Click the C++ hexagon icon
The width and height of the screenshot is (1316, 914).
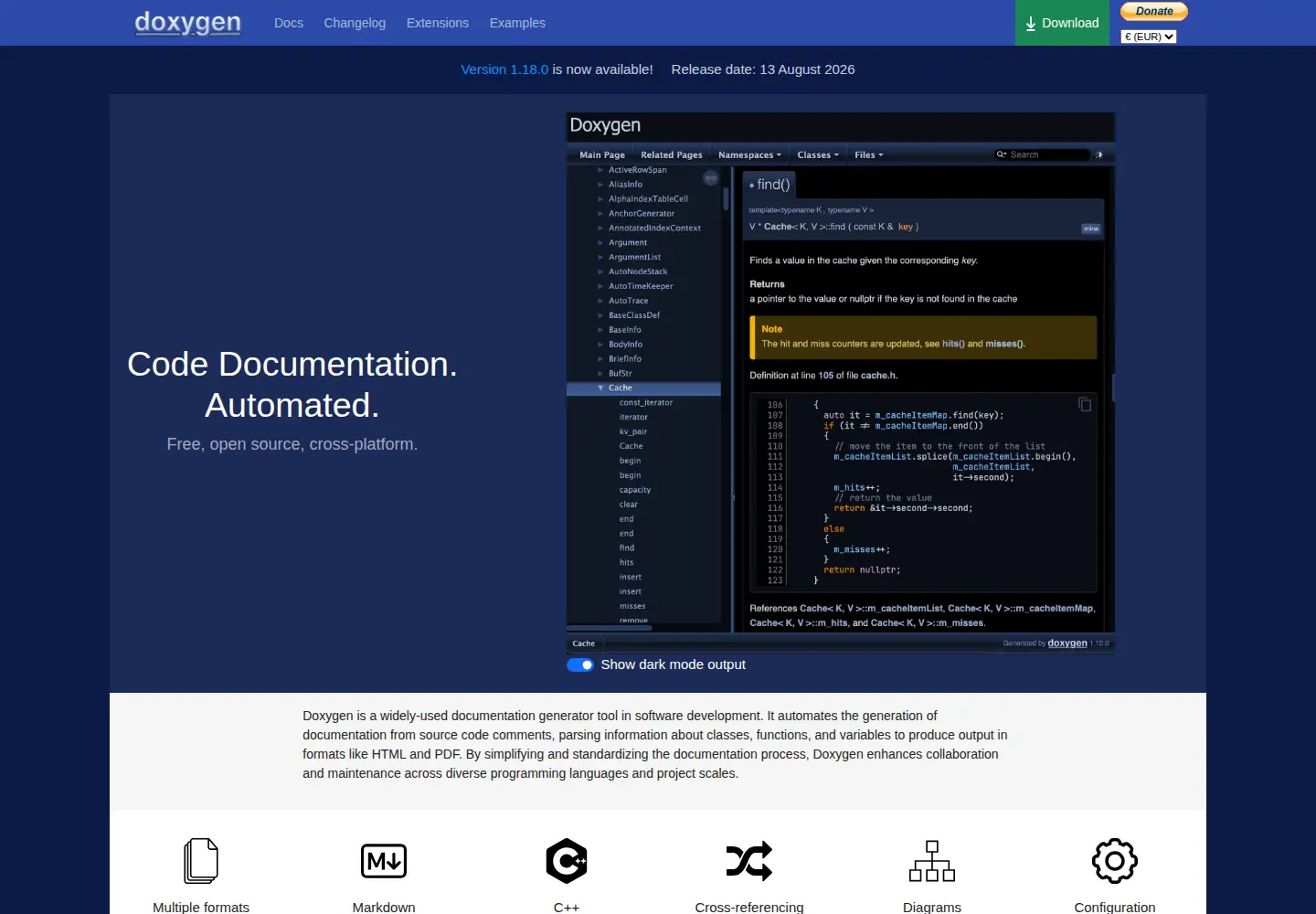(567, 861)
